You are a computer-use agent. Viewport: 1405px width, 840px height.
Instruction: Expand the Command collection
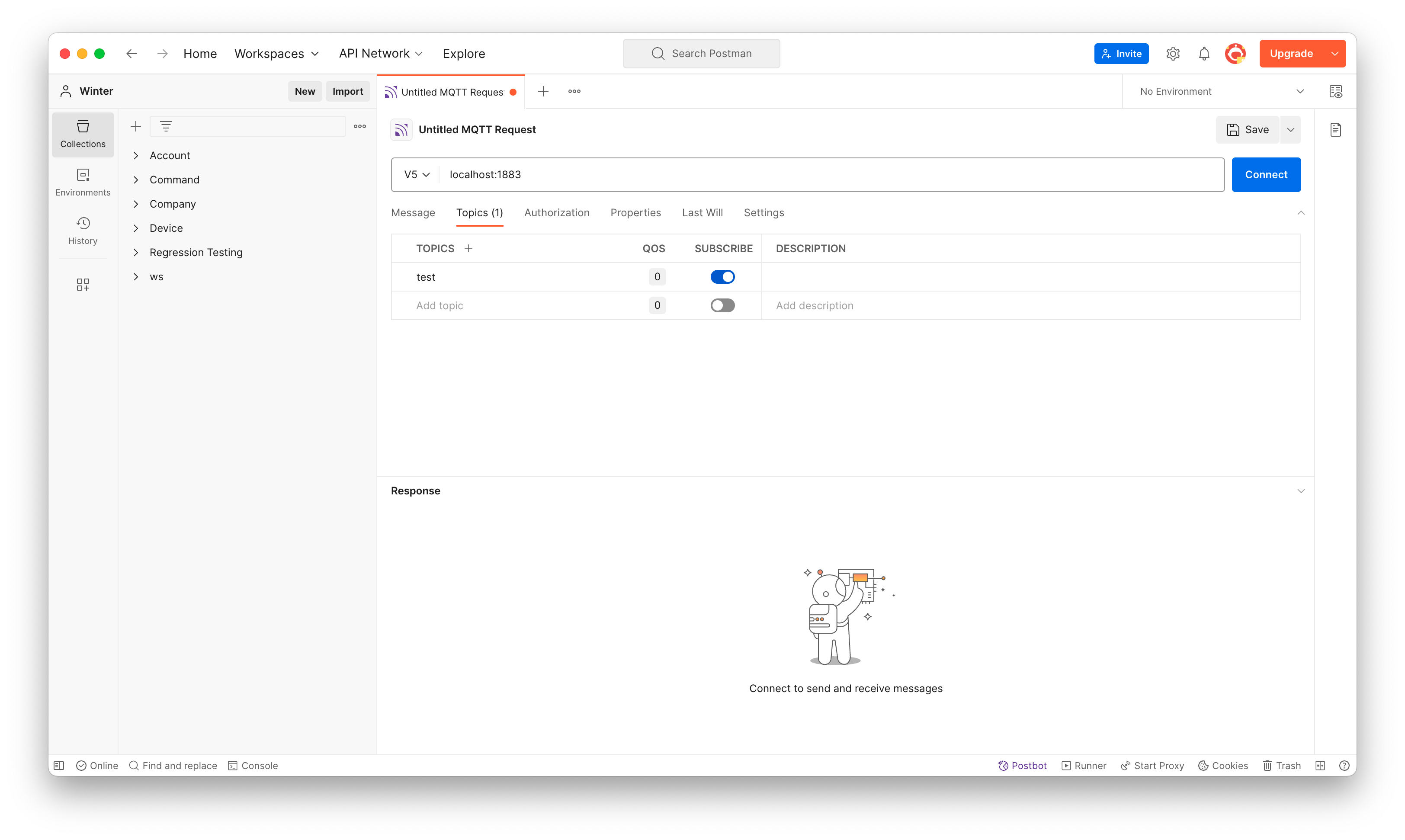136,180
